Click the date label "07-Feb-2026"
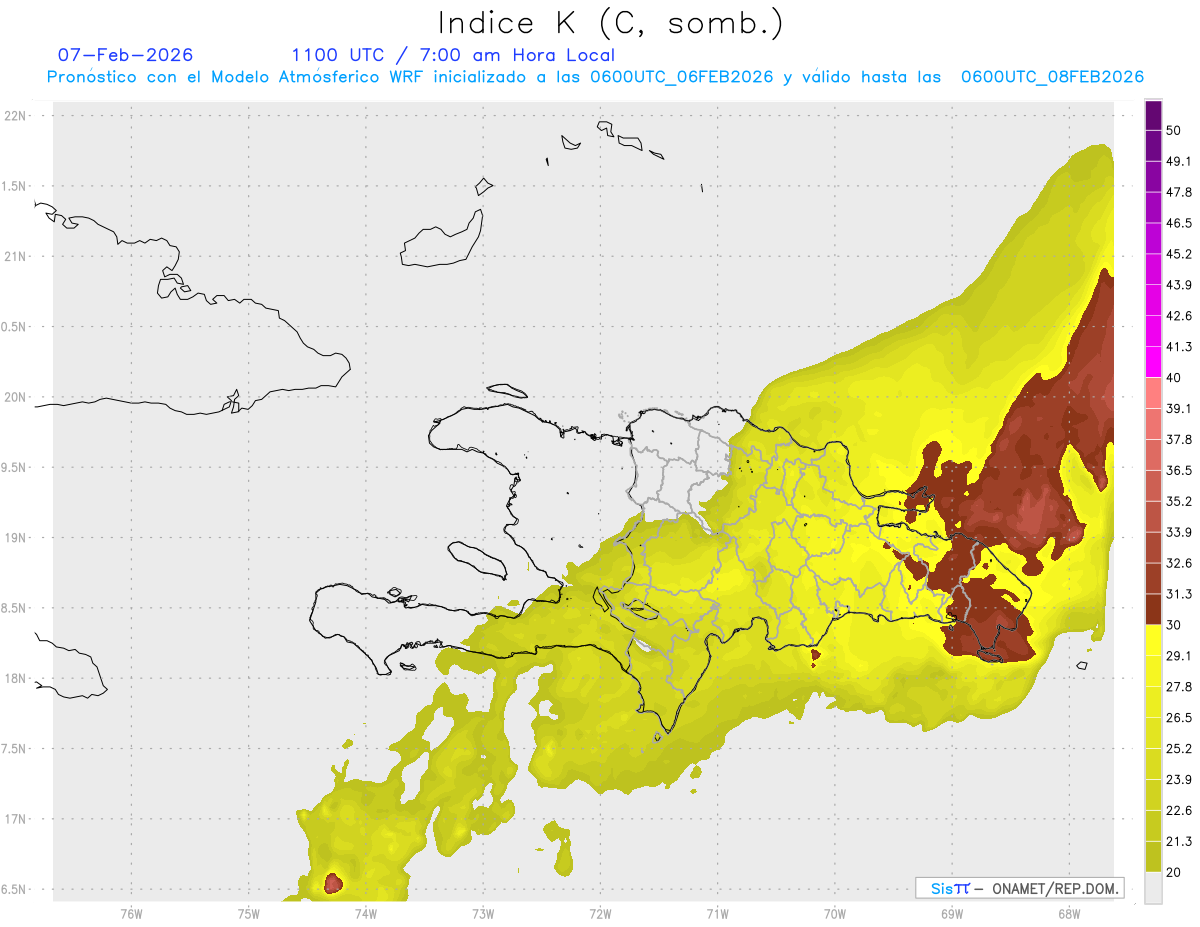Viewport: 1200px width, 927px height. [125, 55]
